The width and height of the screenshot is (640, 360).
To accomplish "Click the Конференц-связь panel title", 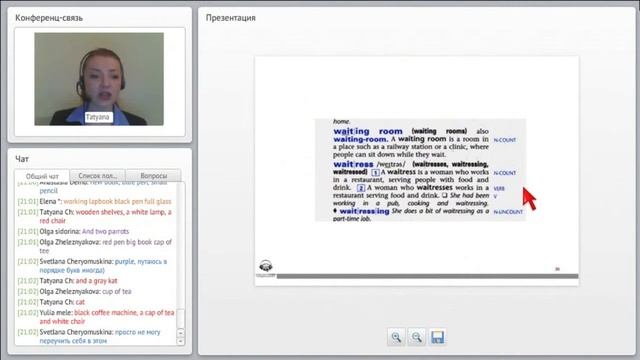I will click(x=49, y=18).
